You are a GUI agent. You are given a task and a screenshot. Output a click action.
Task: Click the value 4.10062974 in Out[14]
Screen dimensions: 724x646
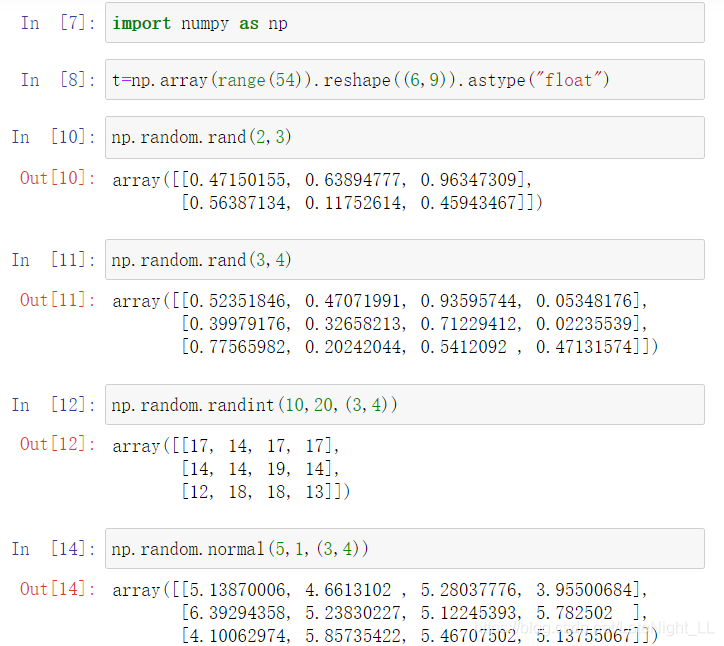[238, 636]
